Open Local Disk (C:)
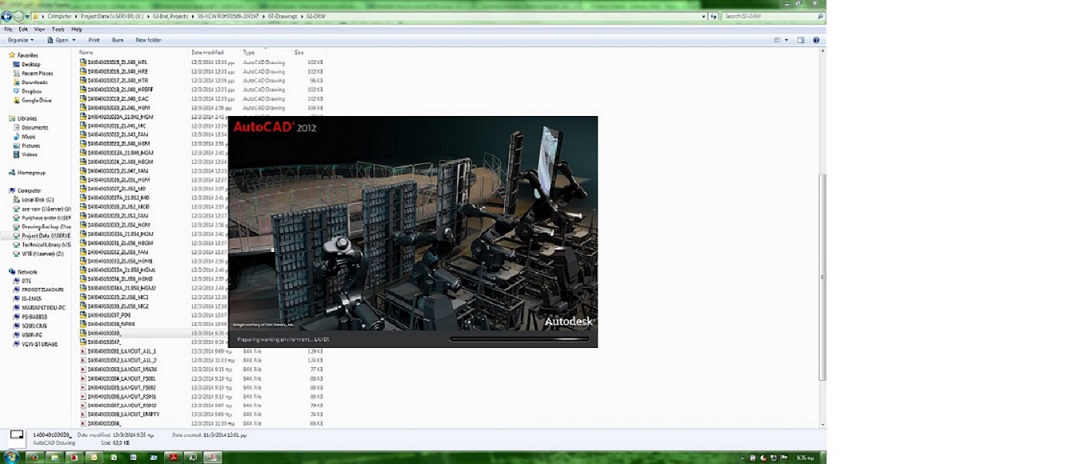 37,199
